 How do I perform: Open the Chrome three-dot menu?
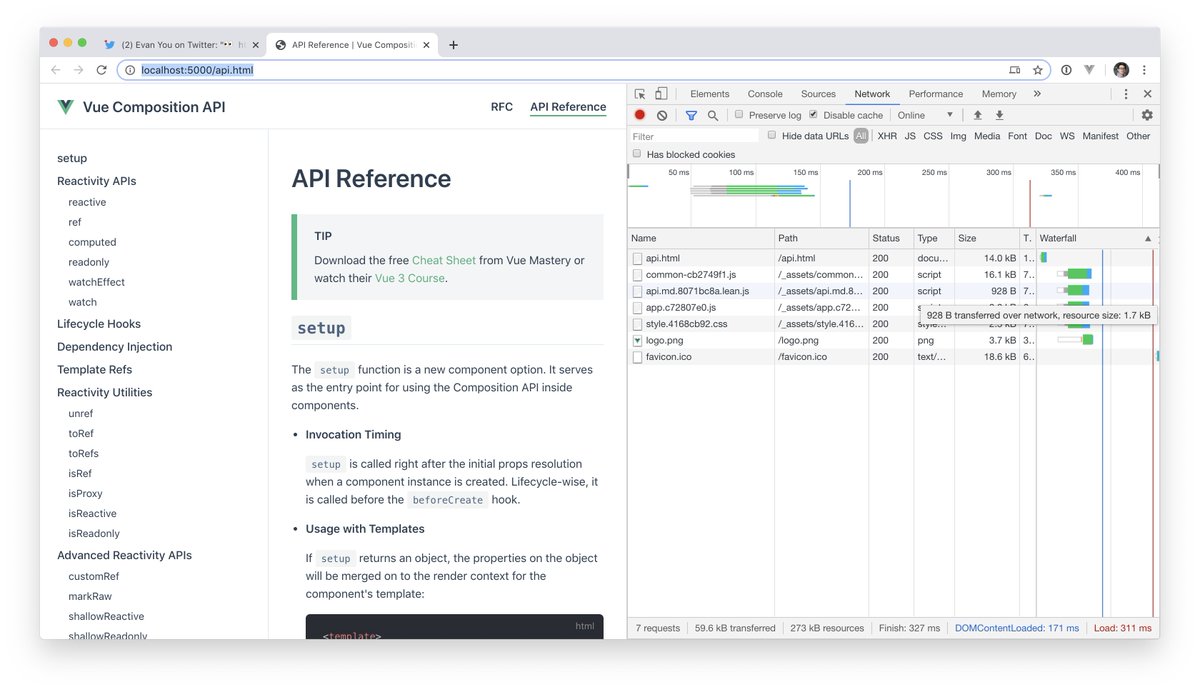(x=1144, y=70)
